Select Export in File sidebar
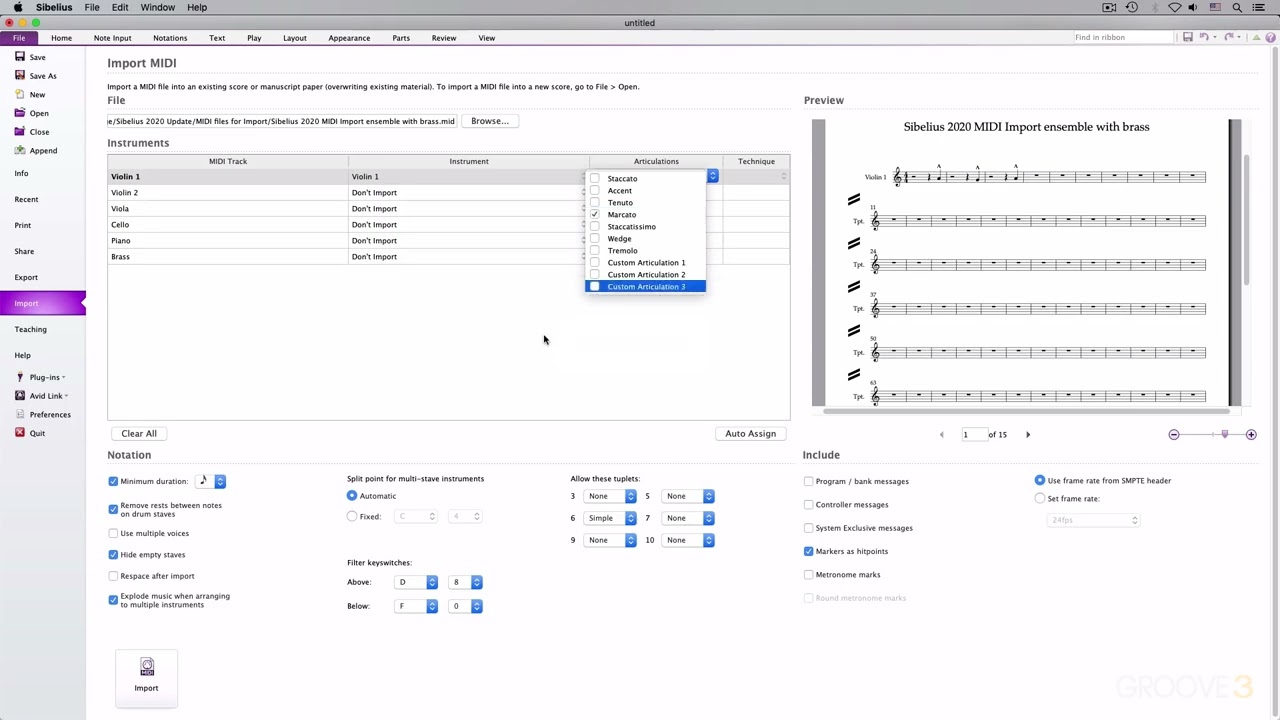This screenshot has width=1280, height=720. tap(26, 277)
